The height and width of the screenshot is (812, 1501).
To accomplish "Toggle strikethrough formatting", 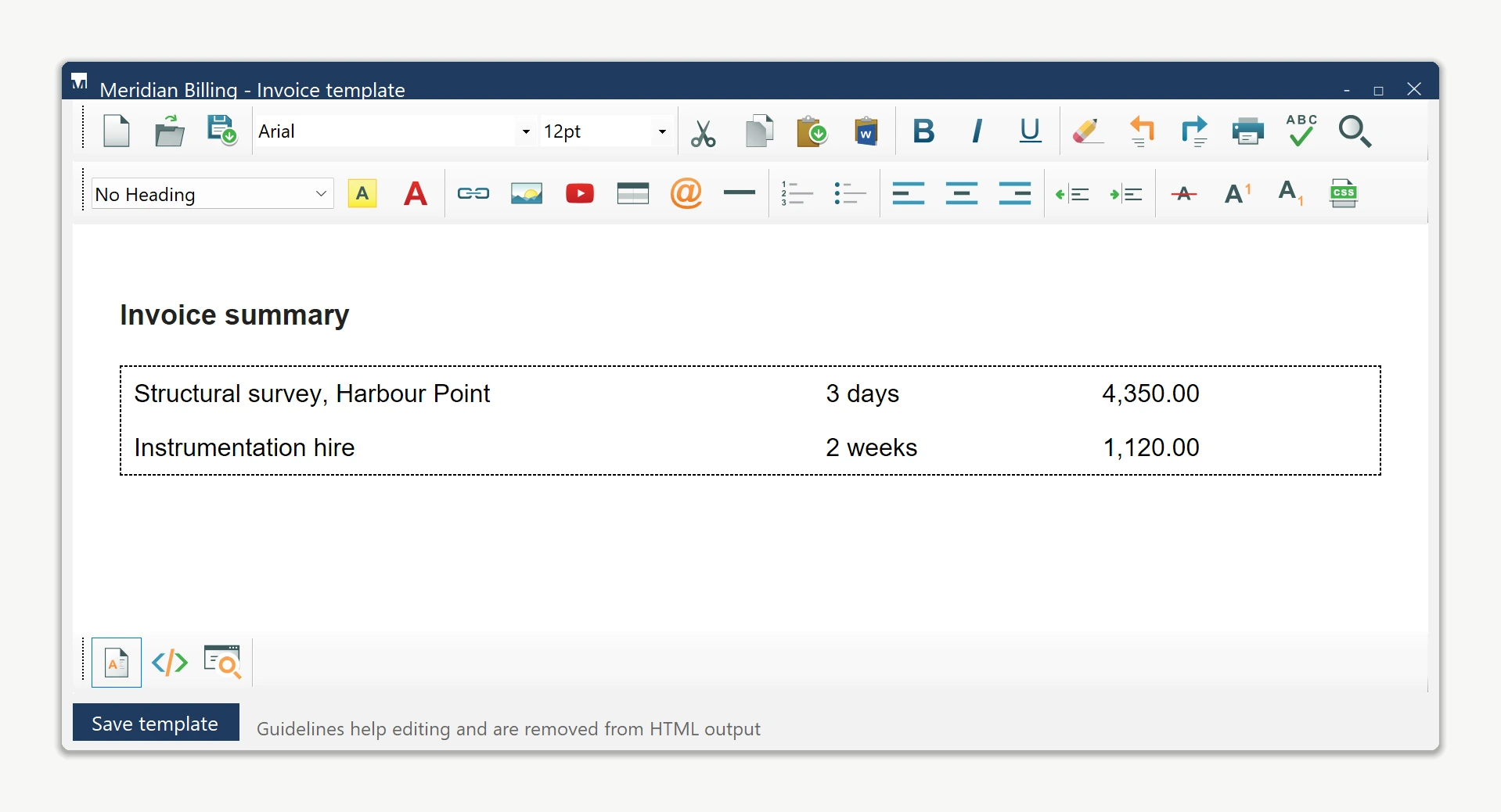I will coord(1184,193).
